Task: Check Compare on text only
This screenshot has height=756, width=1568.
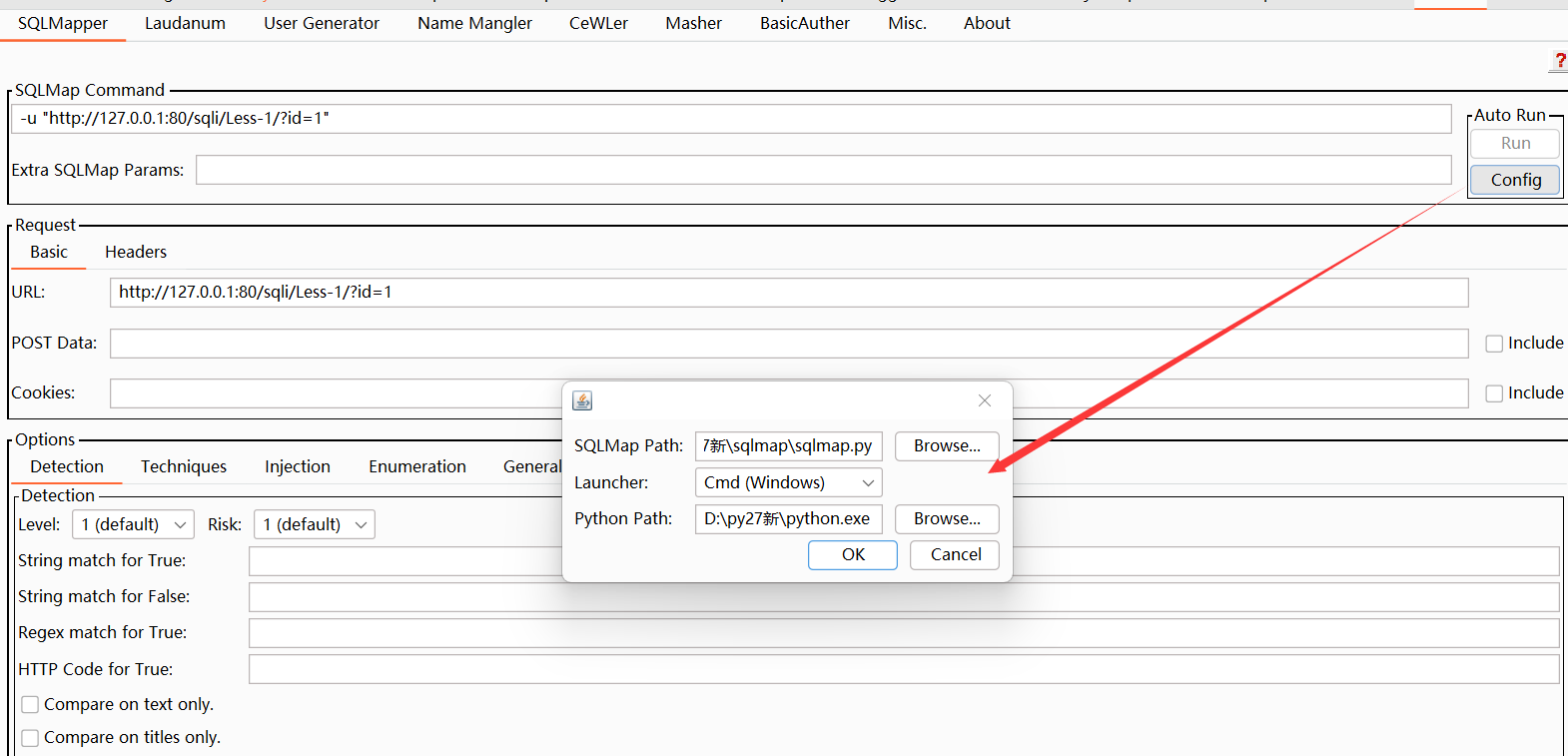Action: [x=30, y=705]
